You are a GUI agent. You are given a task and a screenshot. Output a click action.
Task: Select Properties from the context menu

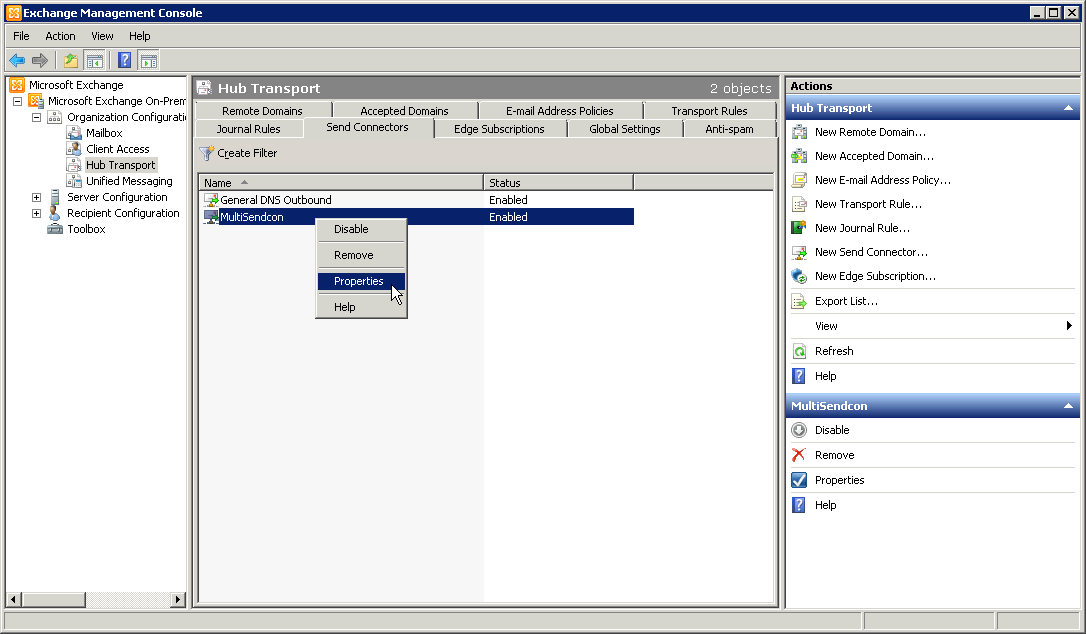360,281
